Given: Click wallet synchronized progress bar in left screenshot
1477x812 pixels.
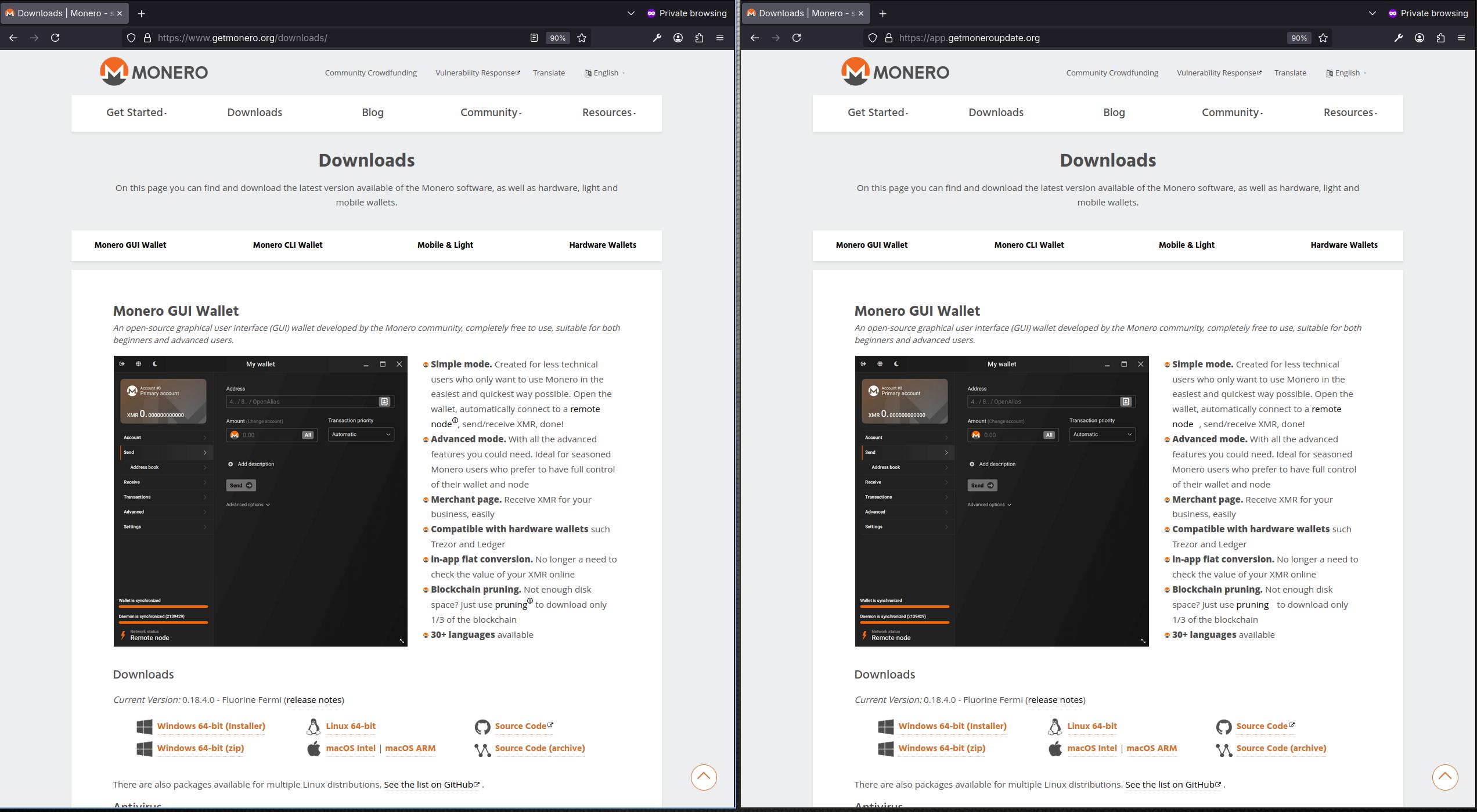Looking at the screenshot, I should (x=163, y=607).
